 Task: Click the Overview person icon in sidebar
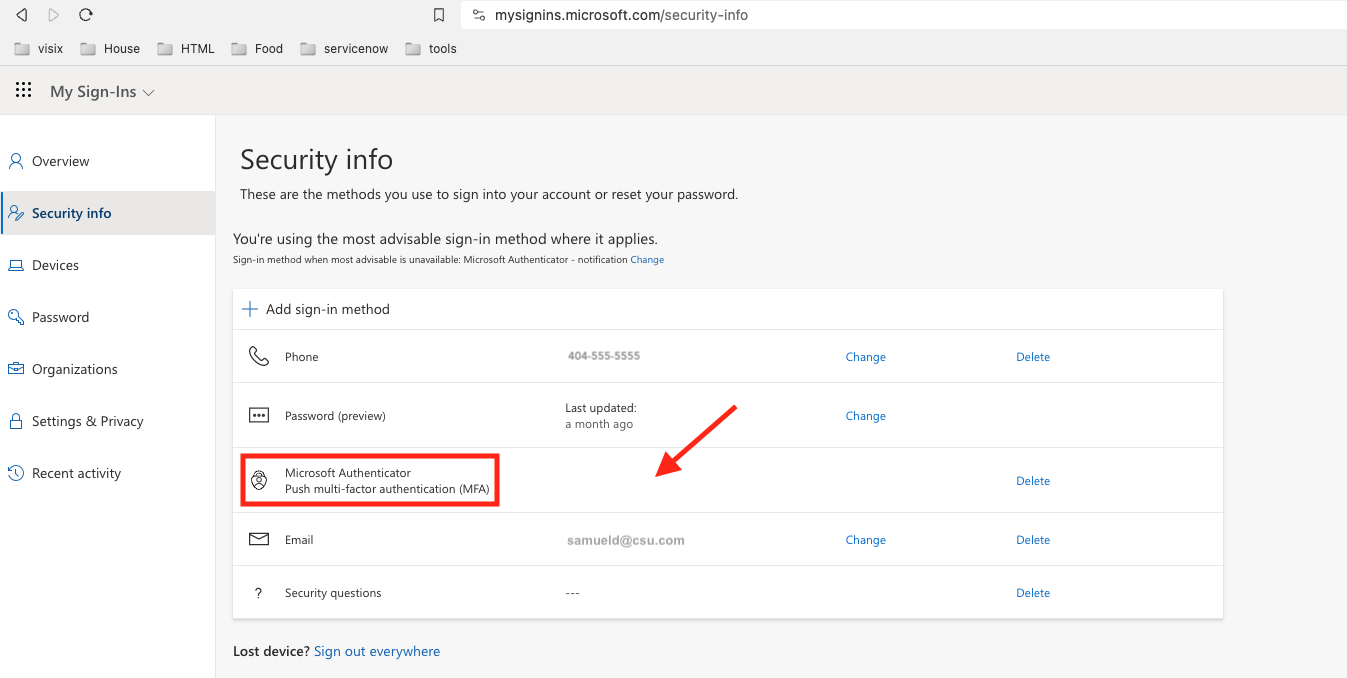pyautogui.click(x=16, y=161)
